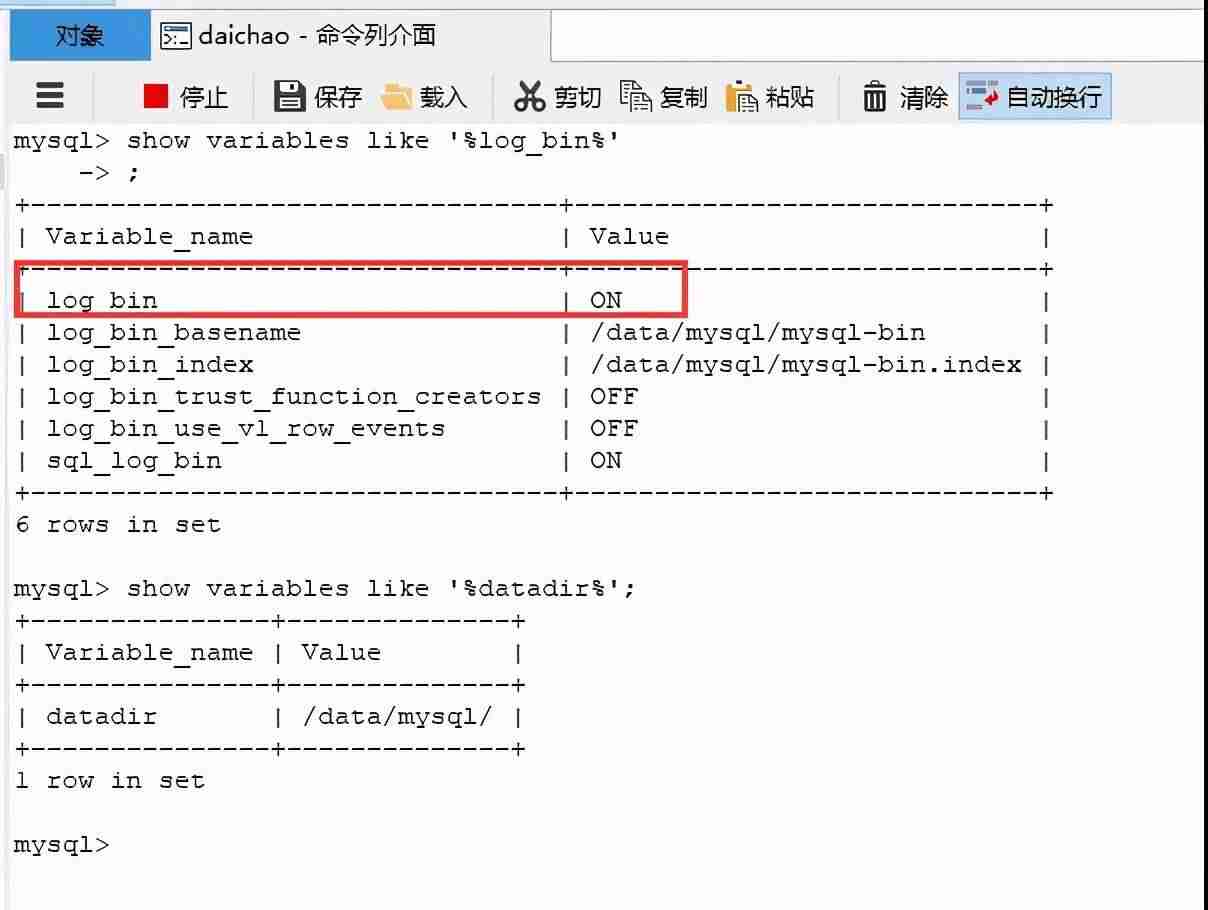
Task: Save the query with 保存
Action: (318, 97)
